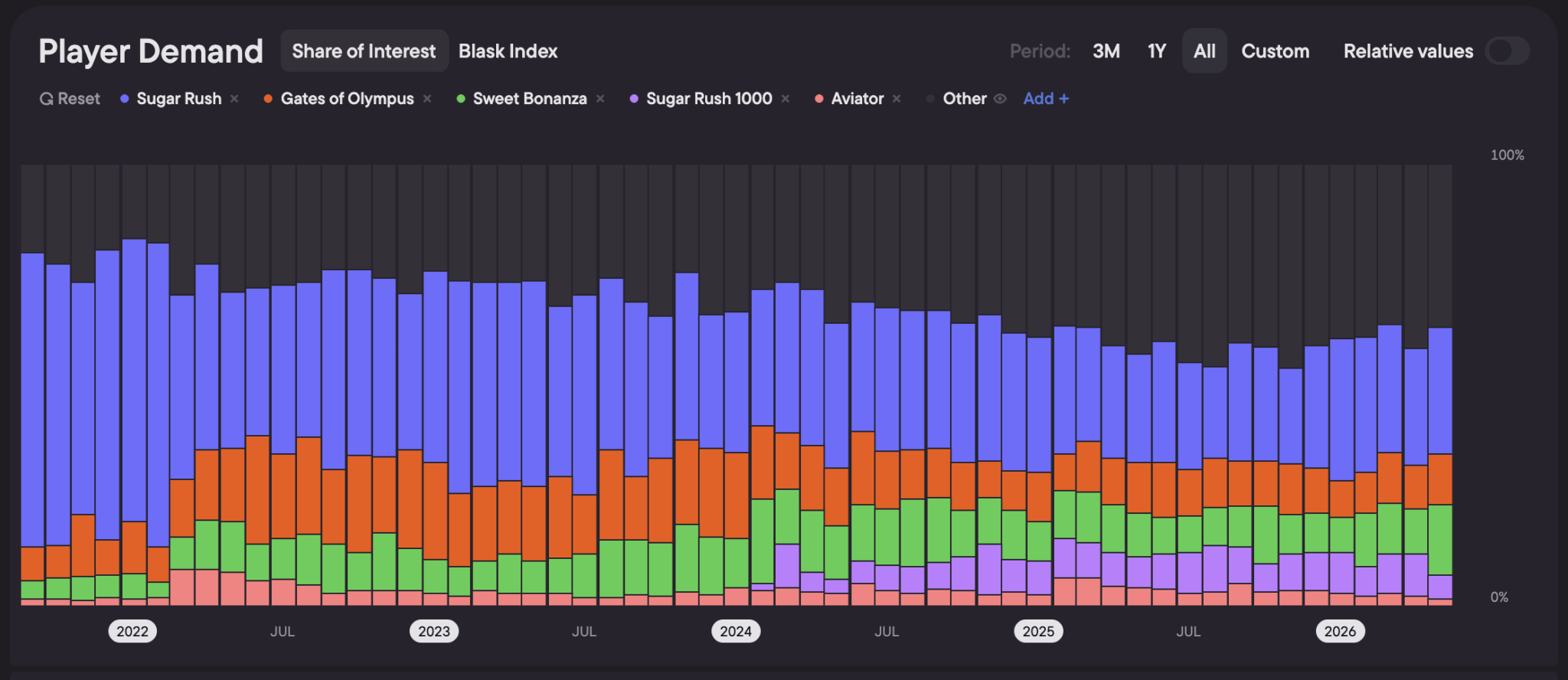Select the All period option

[1204, 51]
